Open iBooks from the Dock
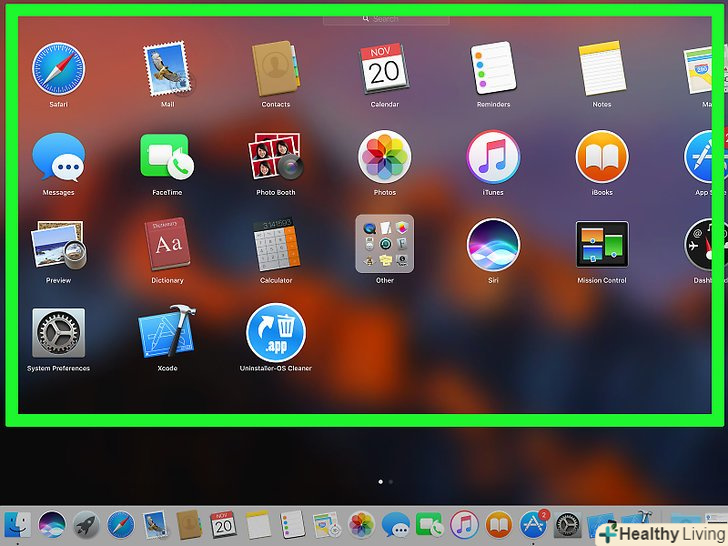728x546 pixels. click(499, 525)
